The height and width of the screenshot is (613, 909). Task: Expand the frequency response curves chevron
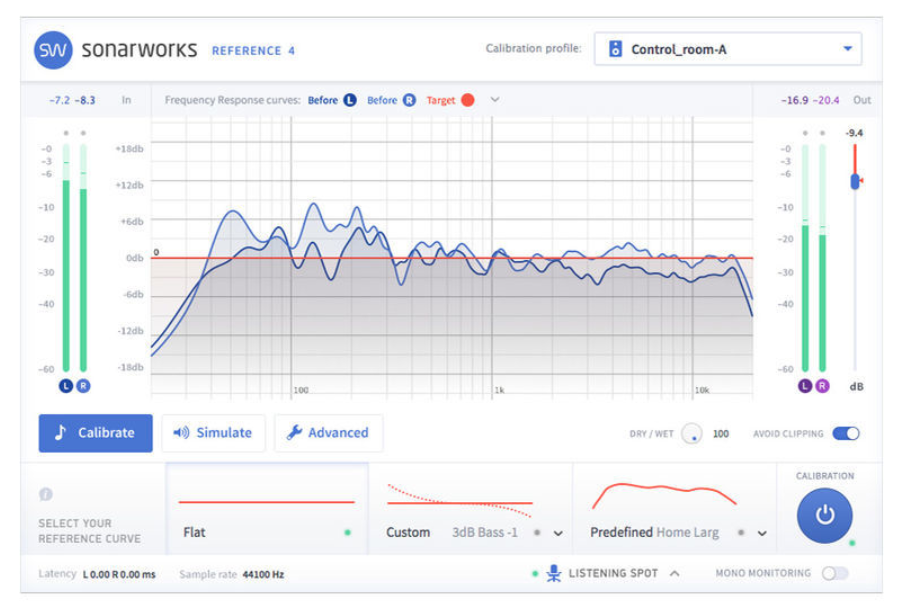click(x=495, y=100)
